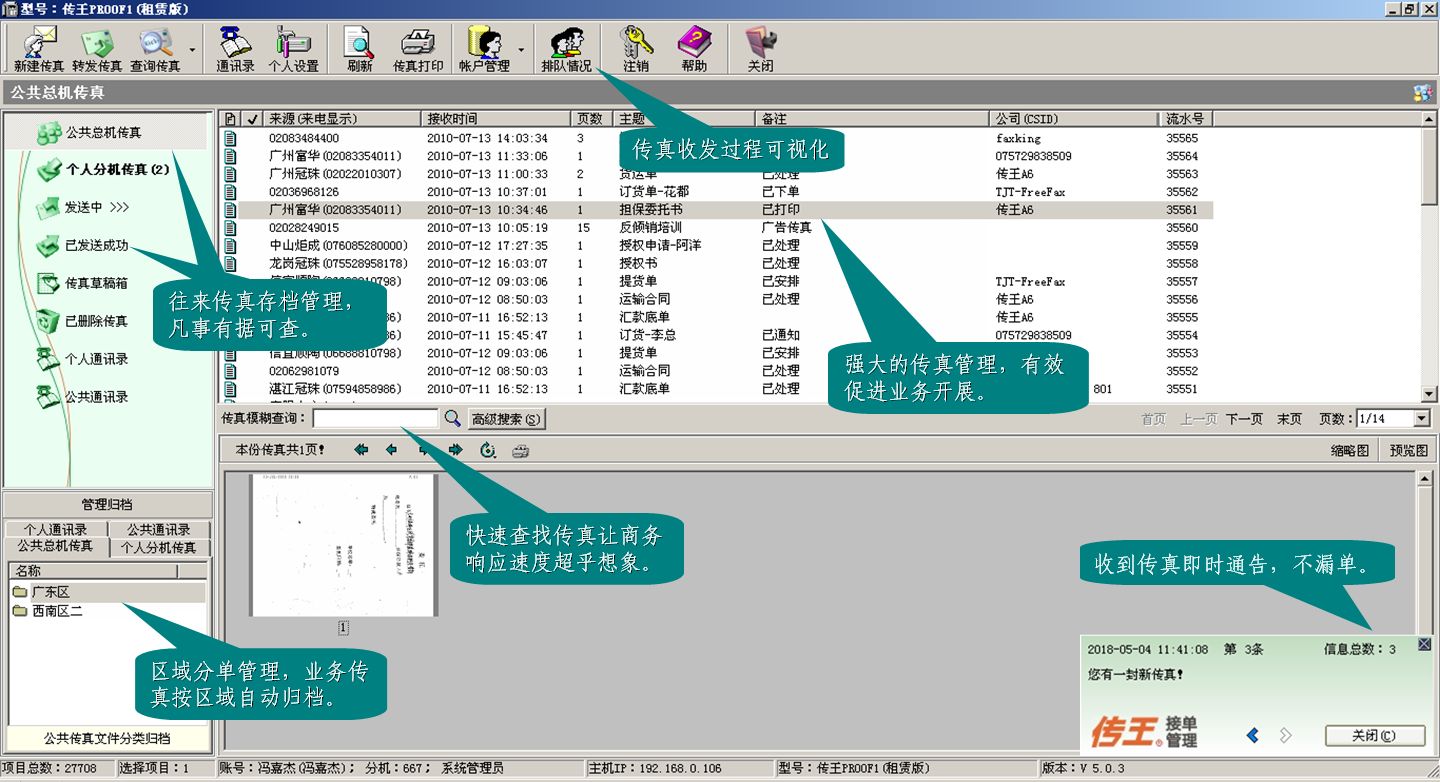1440x782 pixels.
Task: Click the printer icon in preview toolbar
Action: click(x=520, y=450)
